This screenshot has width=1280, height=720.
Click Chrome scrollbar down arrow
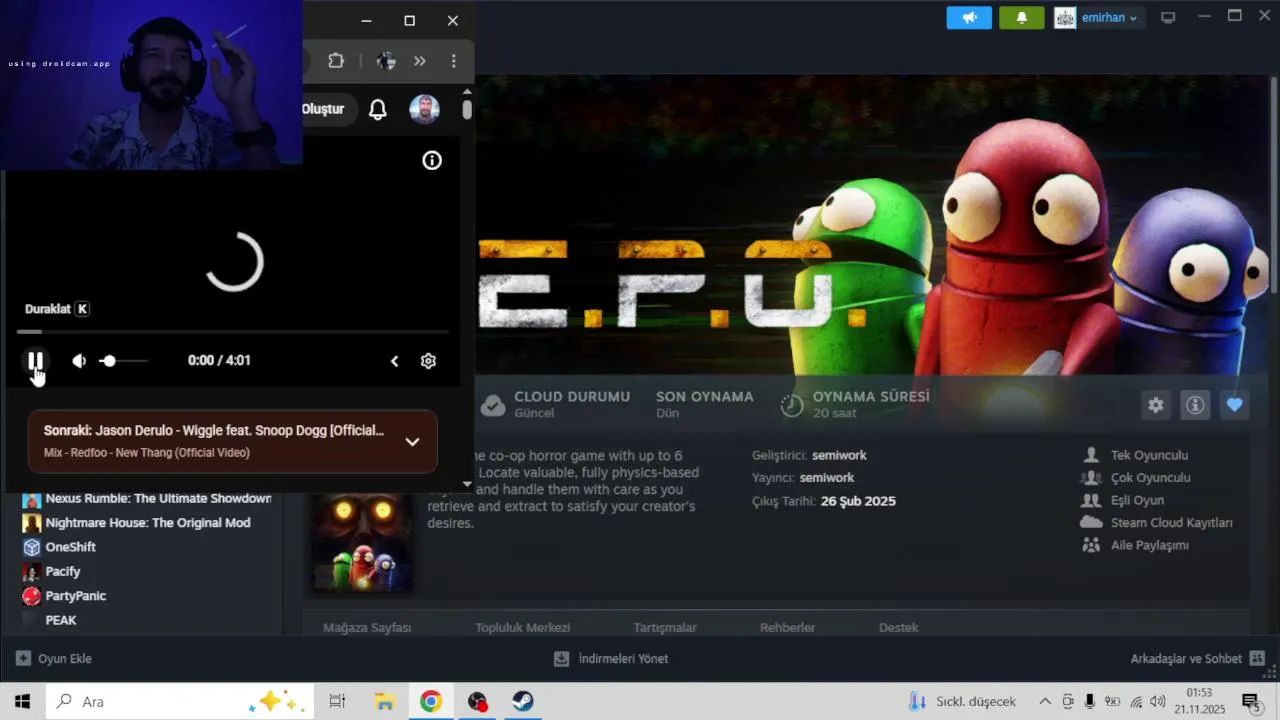(467, 484)
